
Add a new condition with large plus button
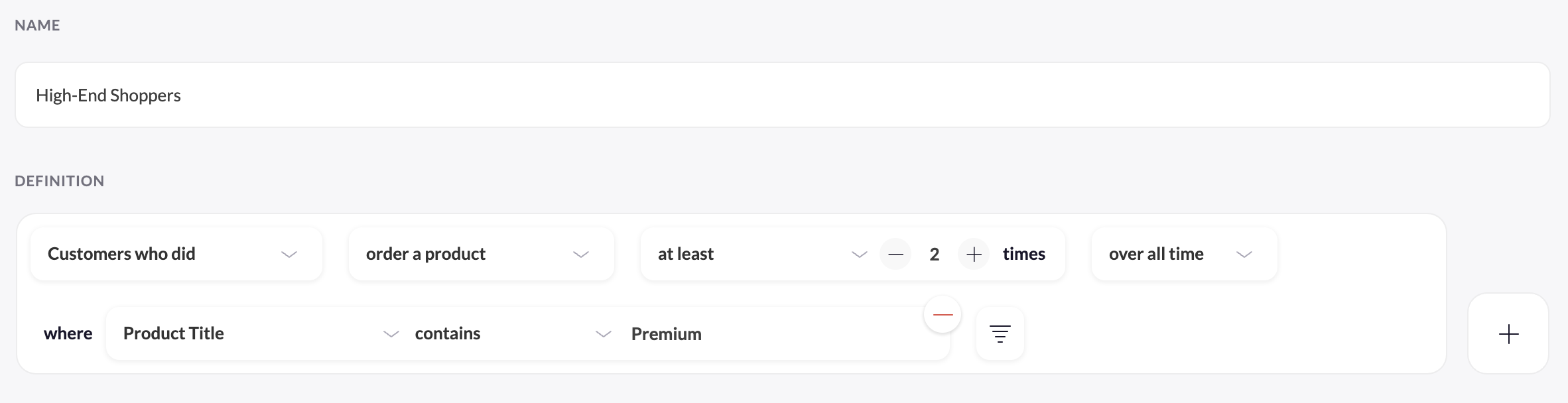point(1508,333)
